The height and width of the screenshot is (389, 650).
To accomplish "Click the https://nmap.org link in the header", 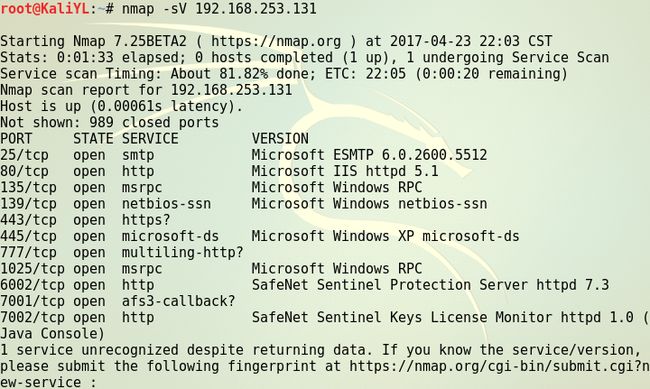I will (x=276, y=41).
